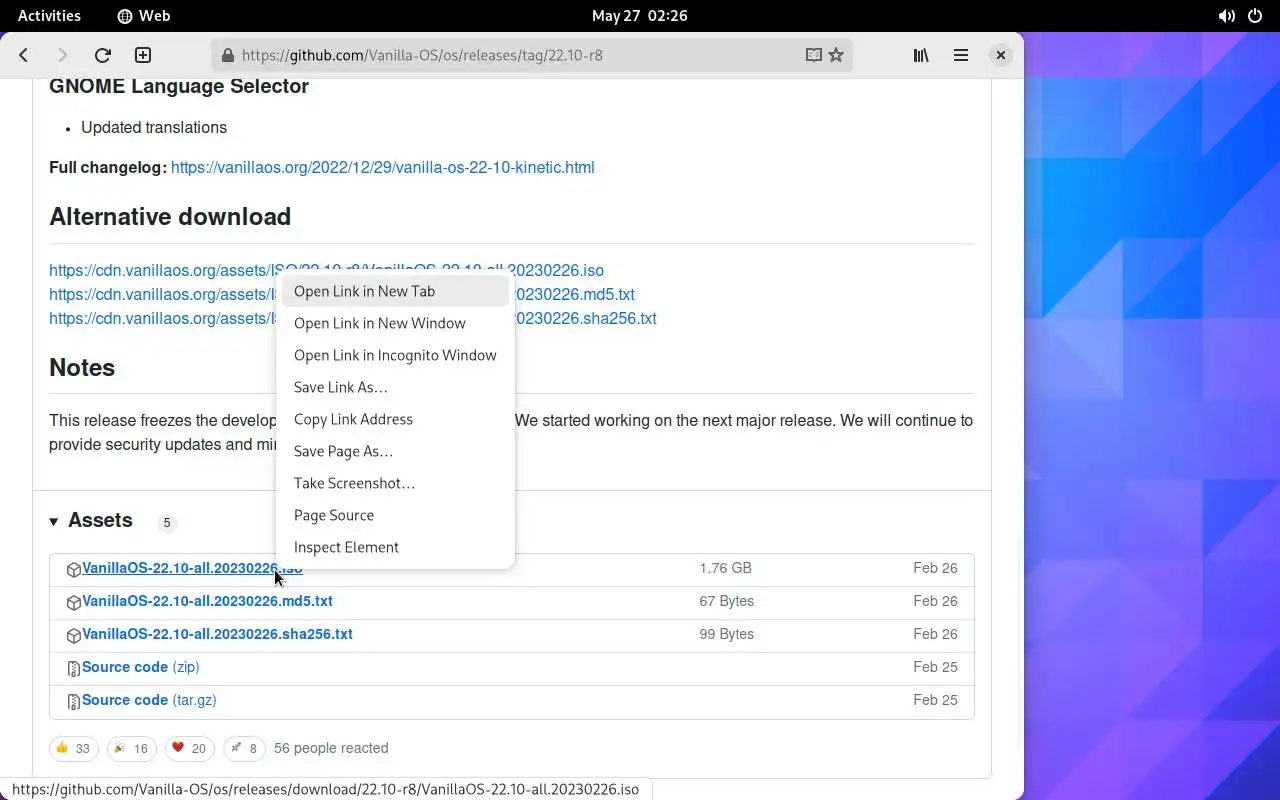Click the Alternative download heading
Image resolution: width=1280 pixels, height=800 pixels.
[170, 217]
